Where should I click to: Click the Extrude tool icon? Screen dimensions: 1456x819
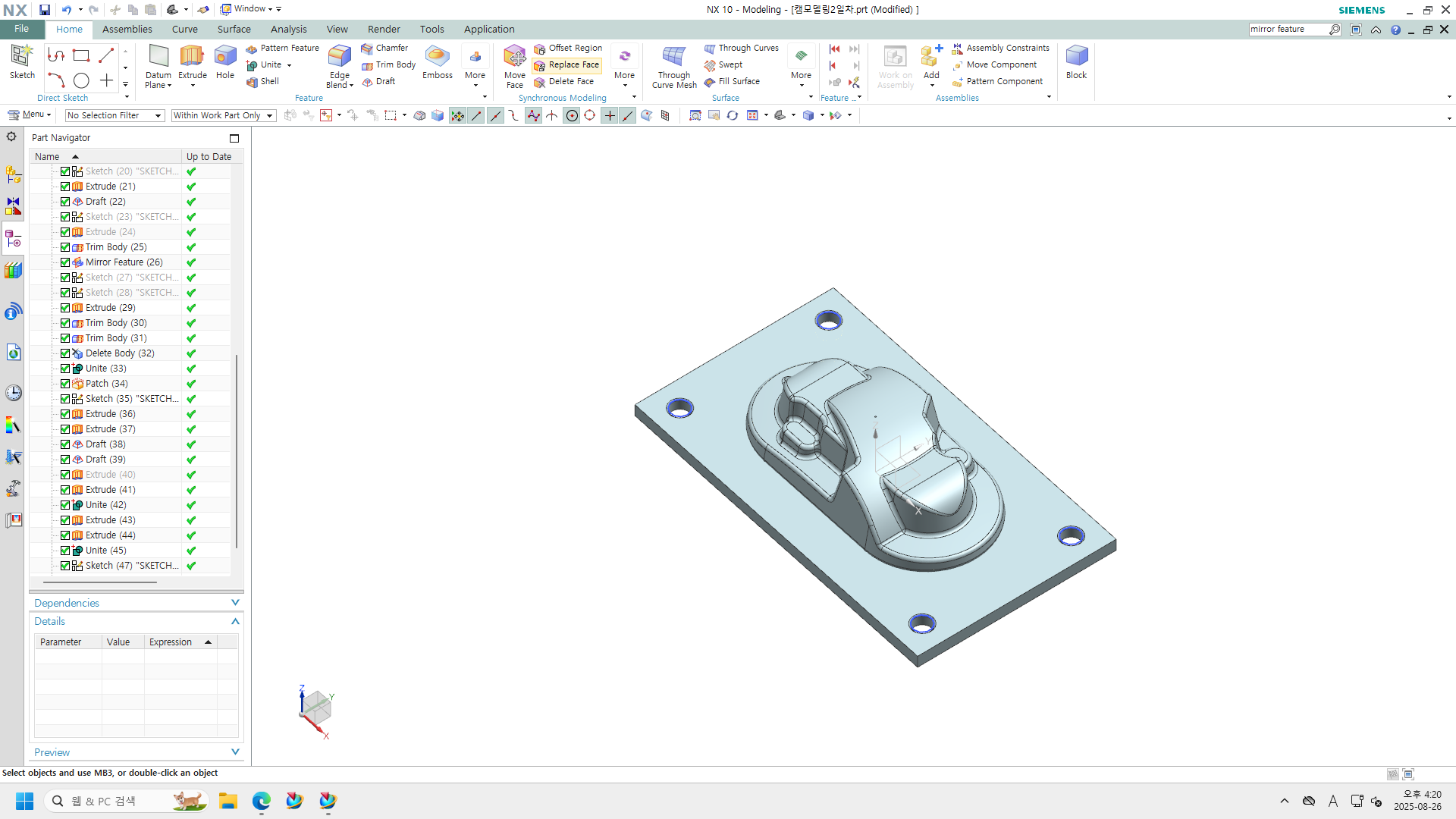(x=192, y=57)
